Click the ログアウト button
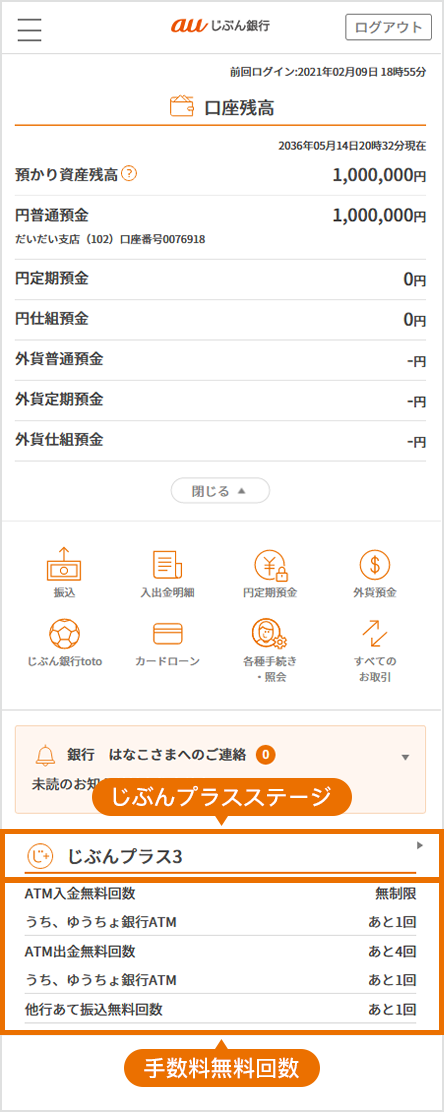Image resolution: width=444 pixels, height=1112 pixels. (388, 28)
